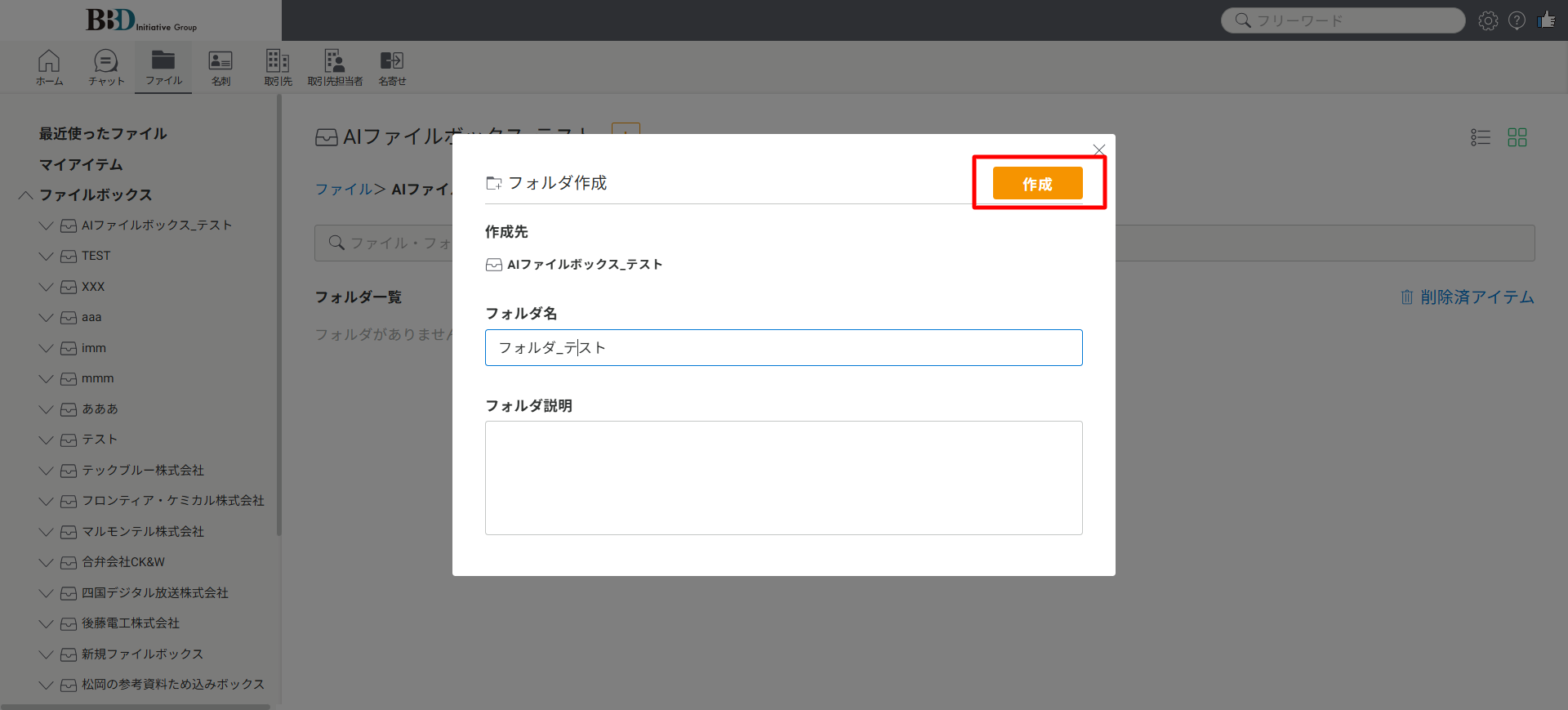
Task: Expand the テックブルー株式会社 chevron
Action: [x=46, y=471]
